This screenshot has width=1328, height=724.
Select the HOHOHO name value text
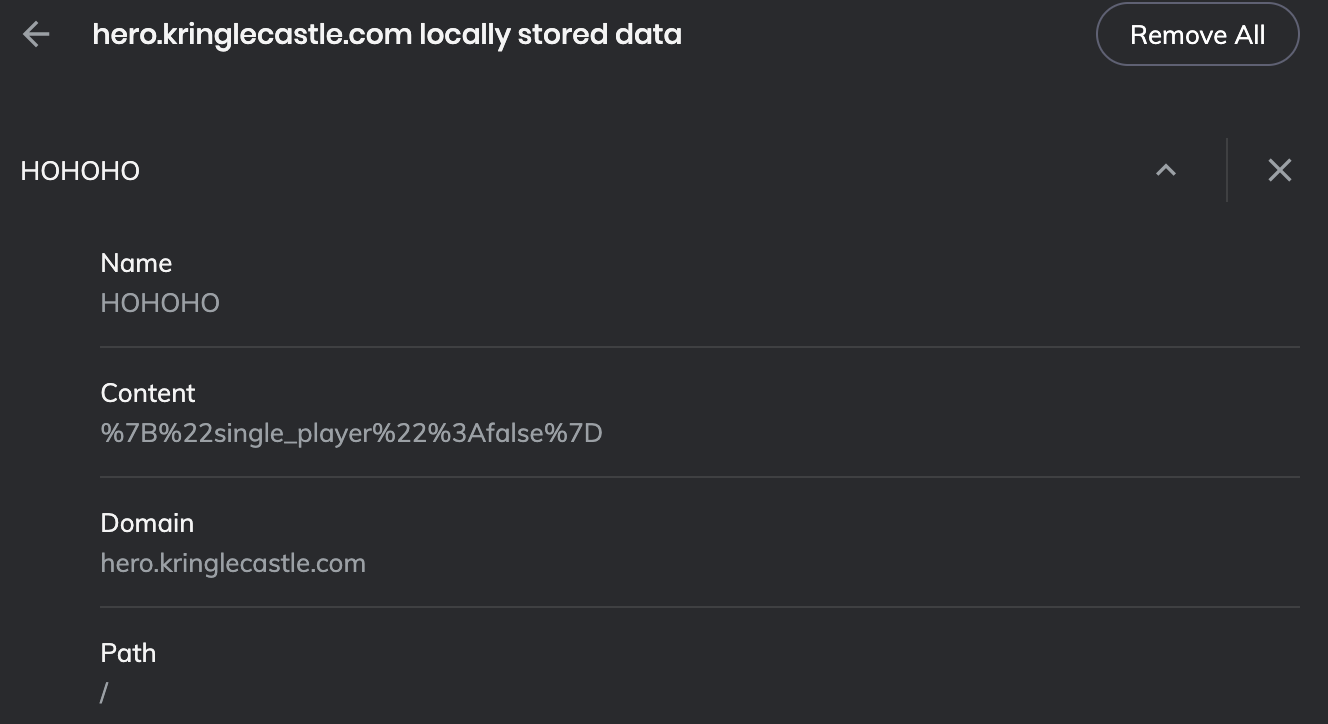click(x=160, y=303)
